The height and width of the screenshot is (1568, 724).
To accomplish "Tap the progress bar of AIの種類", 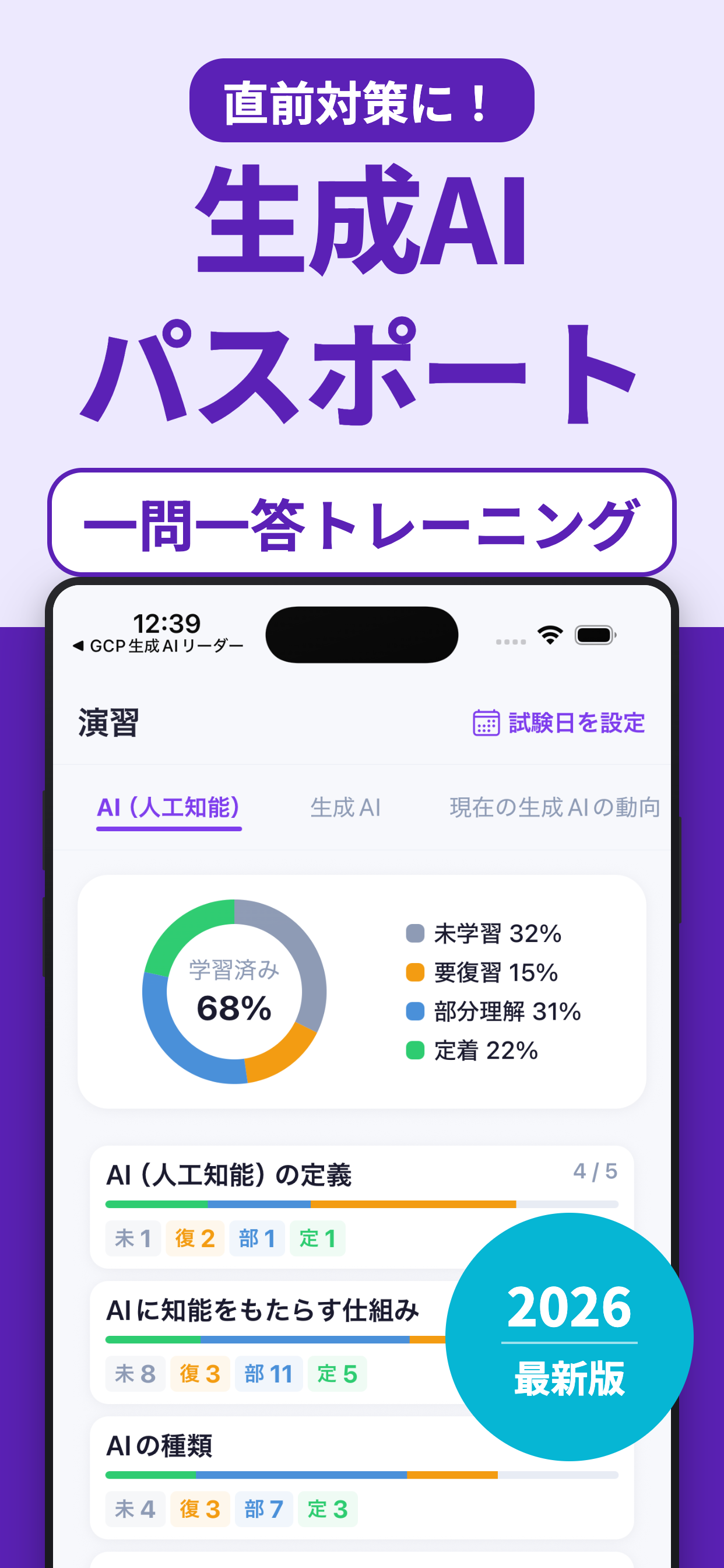I will click(362, 1475).
